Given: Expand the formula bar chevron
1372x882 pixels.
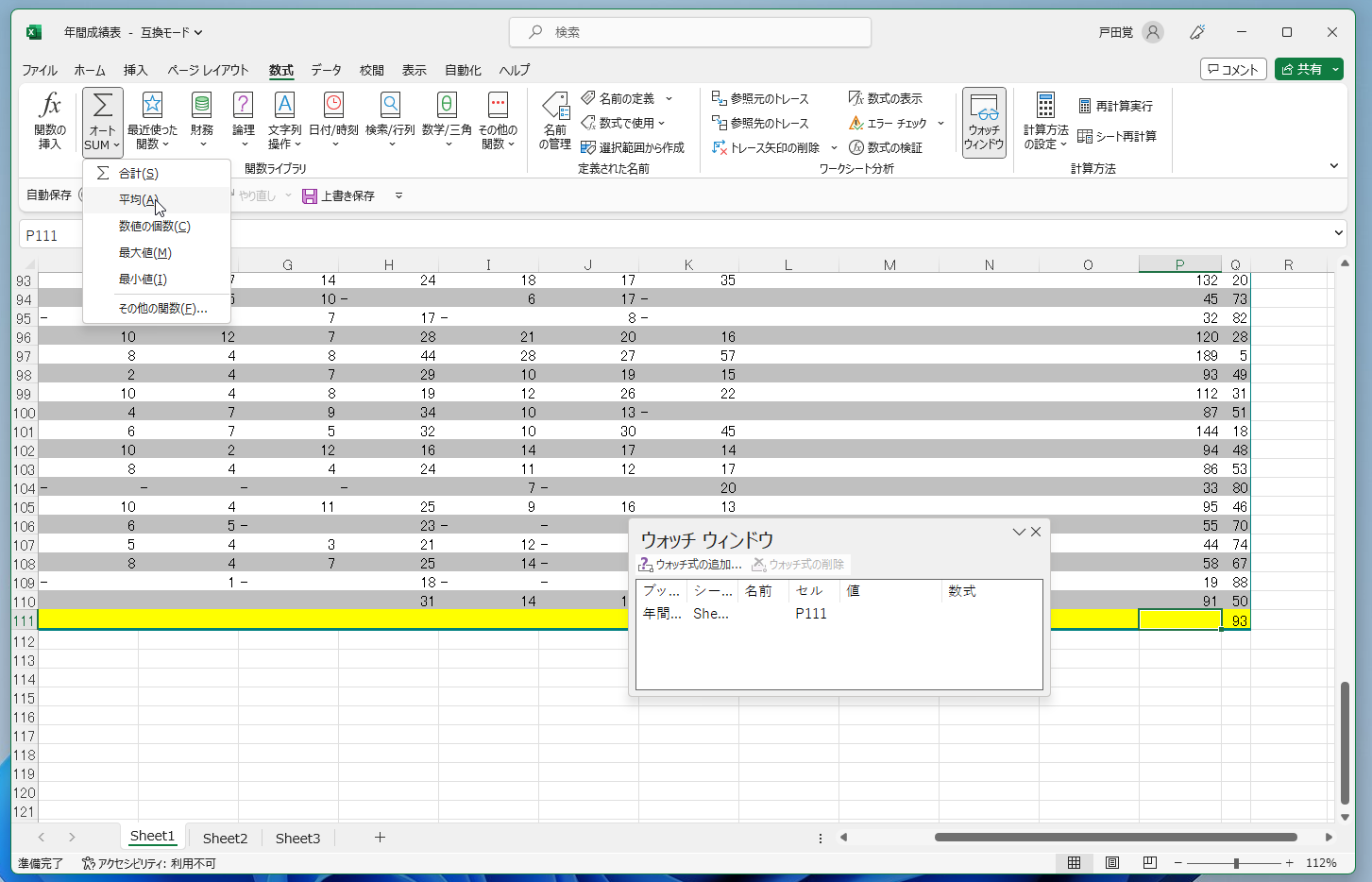Looking at the screenshot, I should [1339, 233].
